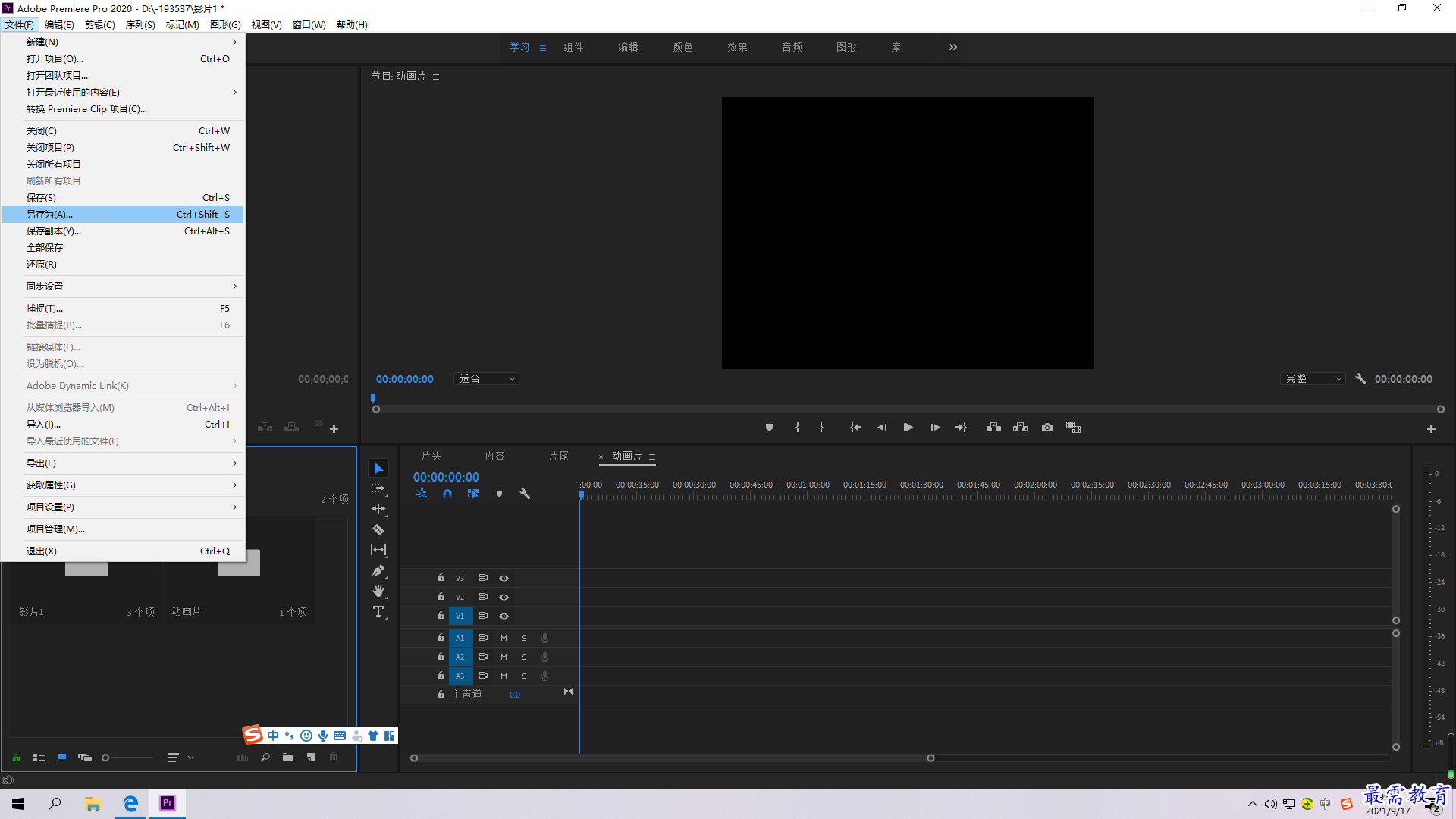The height and width of the screenshot is (819, 1456).
Task: Open the playback resolution 完整 dropdown
Action: click(x=1313, y=378)
